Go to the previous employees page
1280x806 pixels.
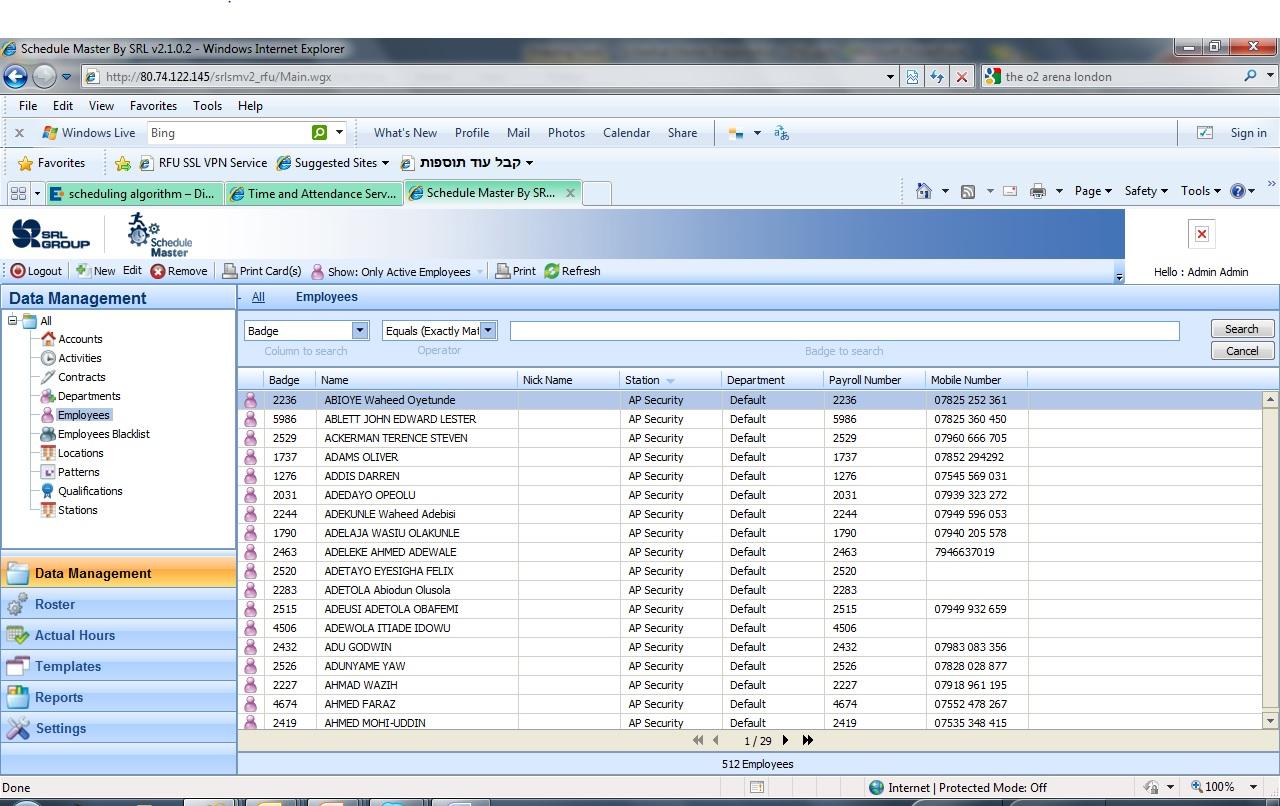coord(716,741)
